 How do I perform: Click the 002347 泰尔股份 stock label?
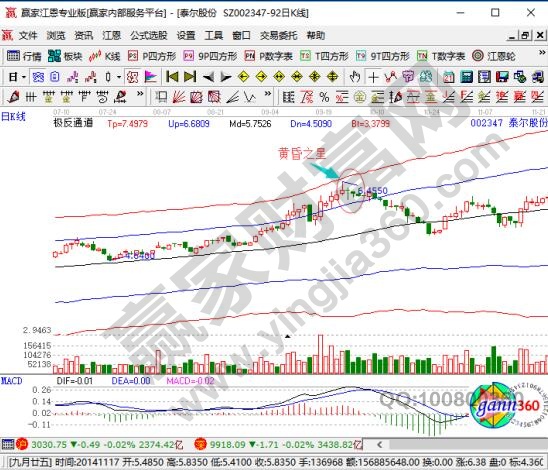pos(509,123)
